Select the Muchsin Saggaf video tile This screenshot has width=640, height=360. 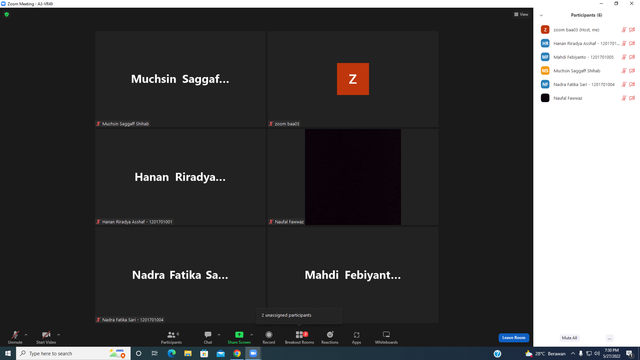coord(180,79)
